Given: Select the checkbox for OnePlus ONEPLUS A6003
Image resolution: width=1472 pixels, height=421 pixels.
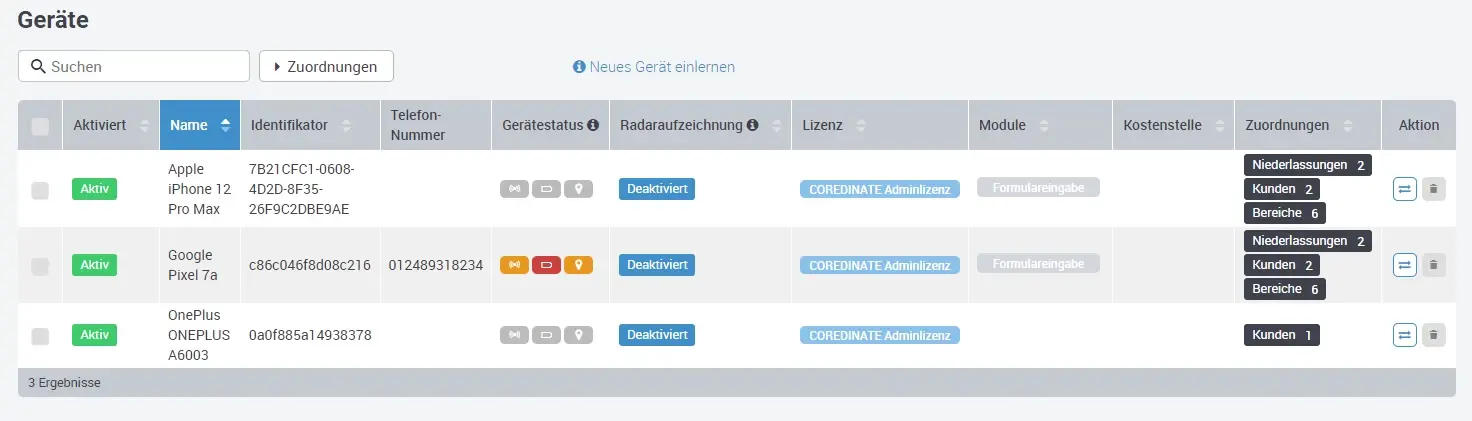Looking at the screenshot, I should (40, 336).
